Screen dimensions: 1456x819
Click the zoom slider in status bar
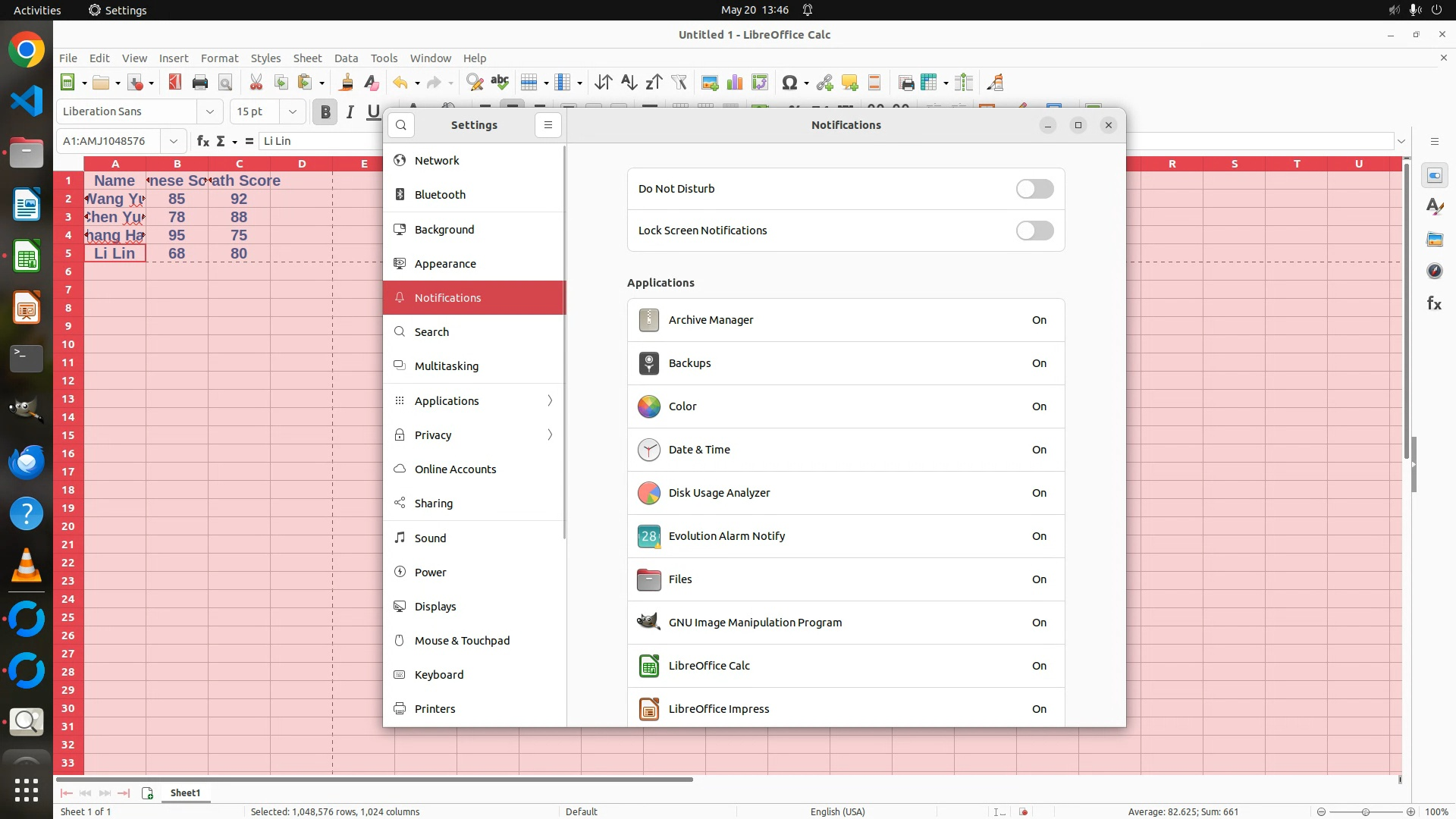1365,811
